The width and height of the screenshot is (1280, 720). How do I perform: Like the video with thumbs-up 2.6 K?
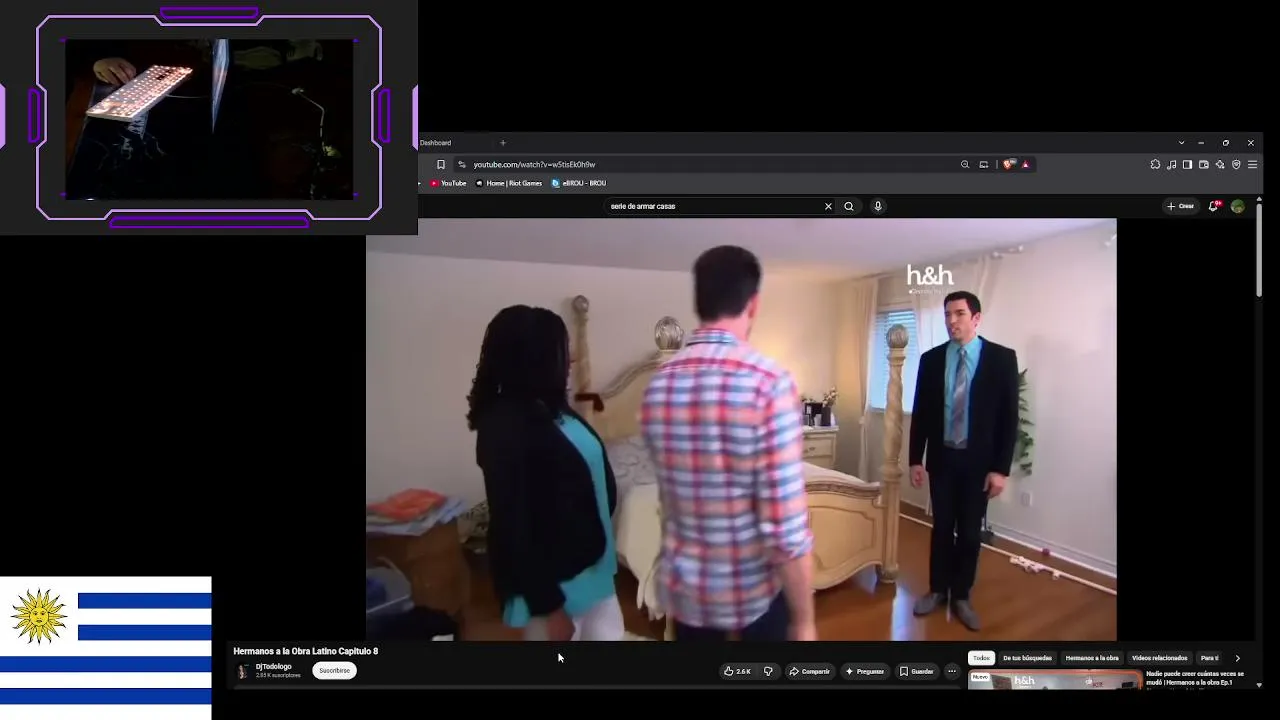point(737,672)
